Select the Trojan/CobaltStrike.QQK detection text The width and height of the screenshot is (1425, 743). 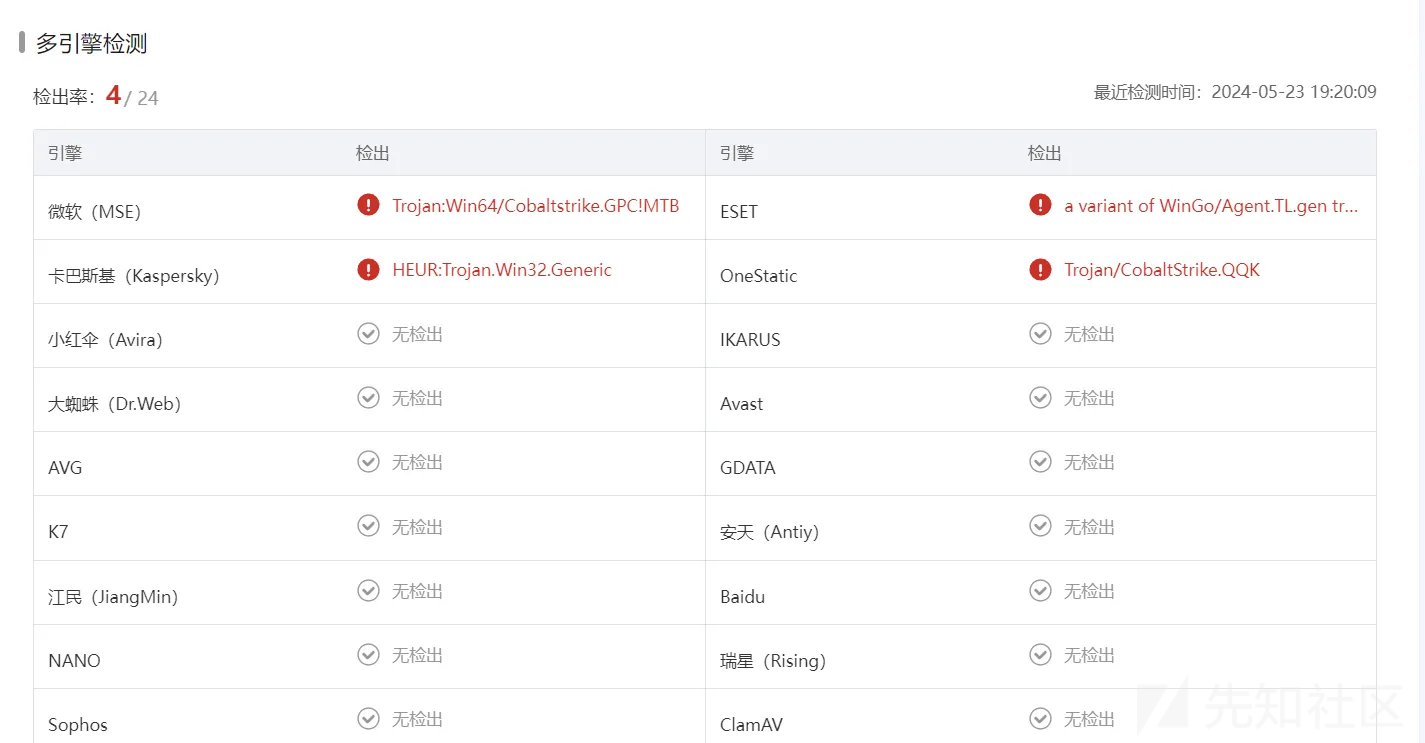[x=1162, y=270]
